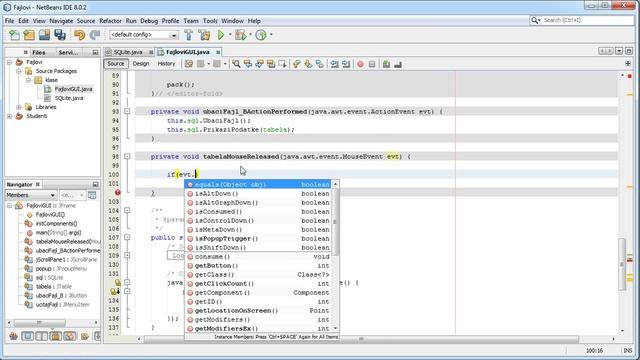This screenshot has height=360, width=640.
Task: Expand the Studenti project node
Action: 10,116
